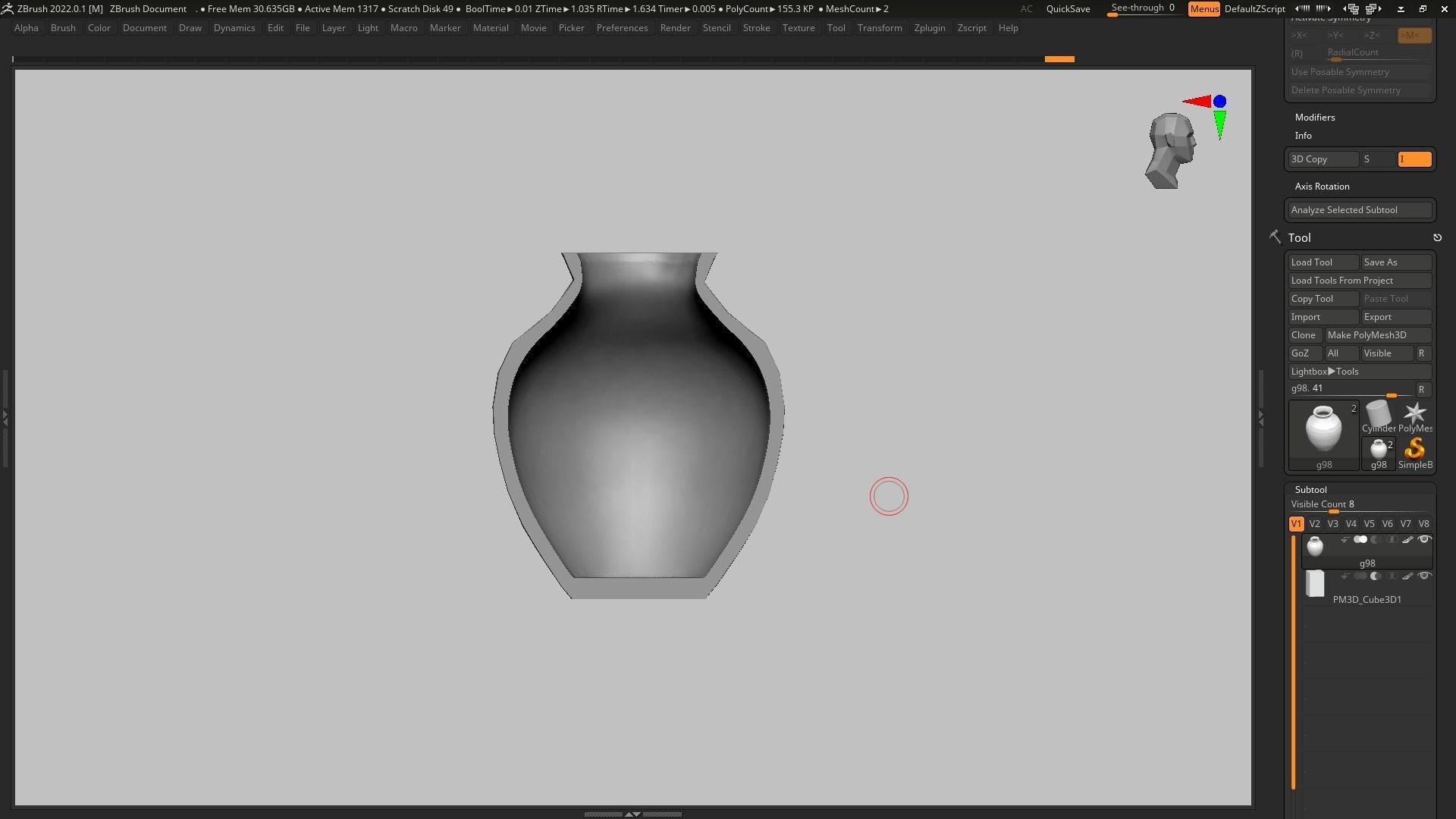Expand the Axis Rotation section

click(1322, 187)
